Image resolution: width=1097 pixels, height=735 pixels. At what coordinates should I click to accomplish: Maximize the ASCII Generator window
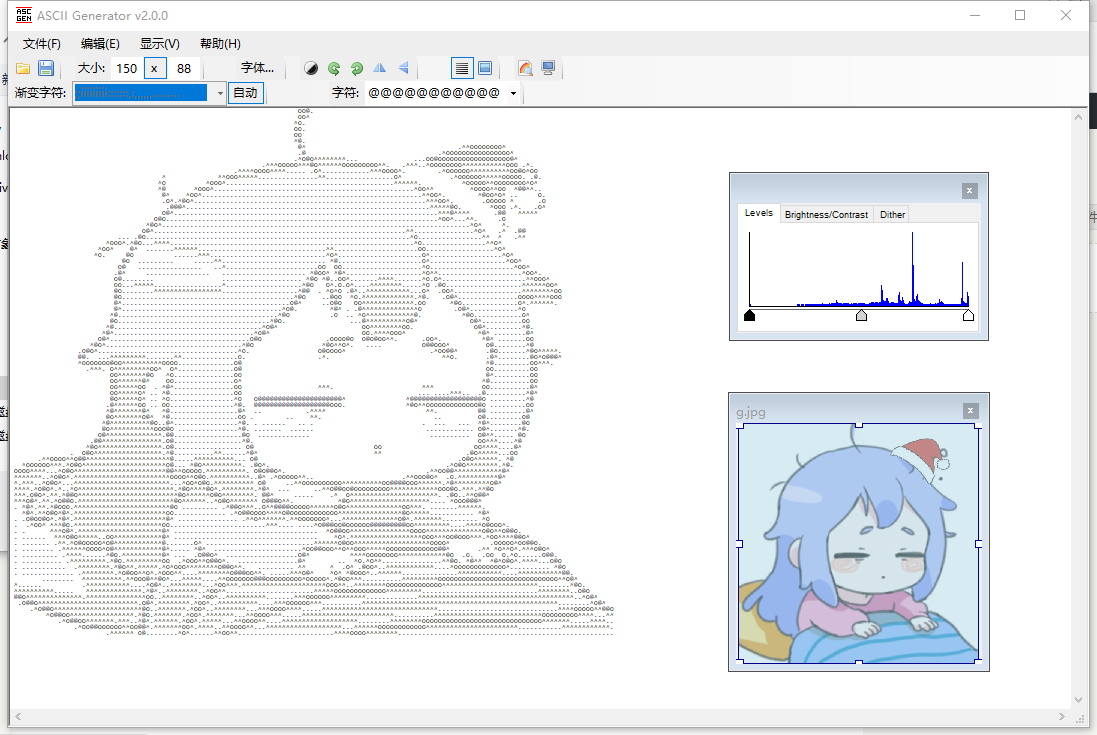[1020, 15]
